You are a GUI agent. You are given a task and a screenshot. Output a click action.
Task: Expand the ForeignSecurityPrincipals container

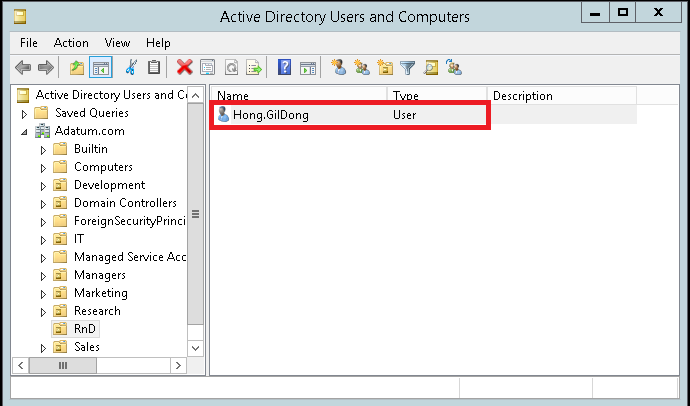tap(43, 222)
